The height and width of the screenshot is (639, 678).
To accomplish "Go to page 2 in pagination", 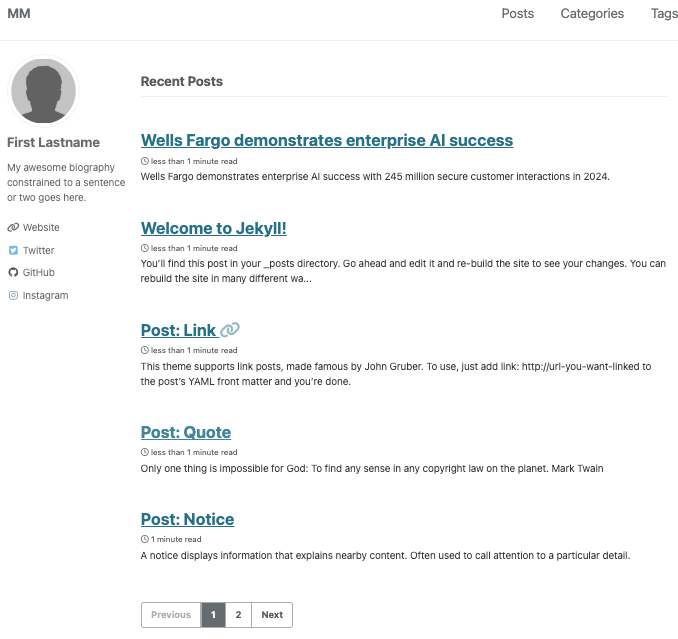I will click(238, 615).
